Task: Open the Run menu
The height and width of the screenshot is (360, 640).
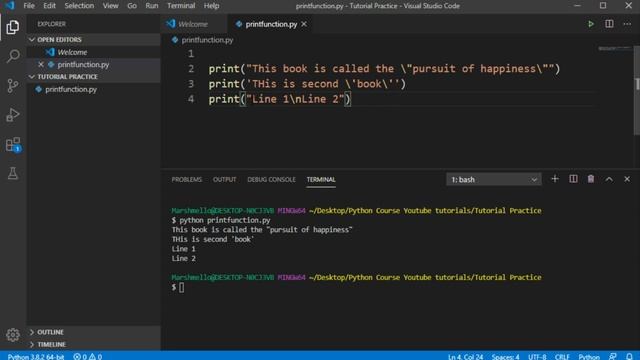Action: click(151, 6)
